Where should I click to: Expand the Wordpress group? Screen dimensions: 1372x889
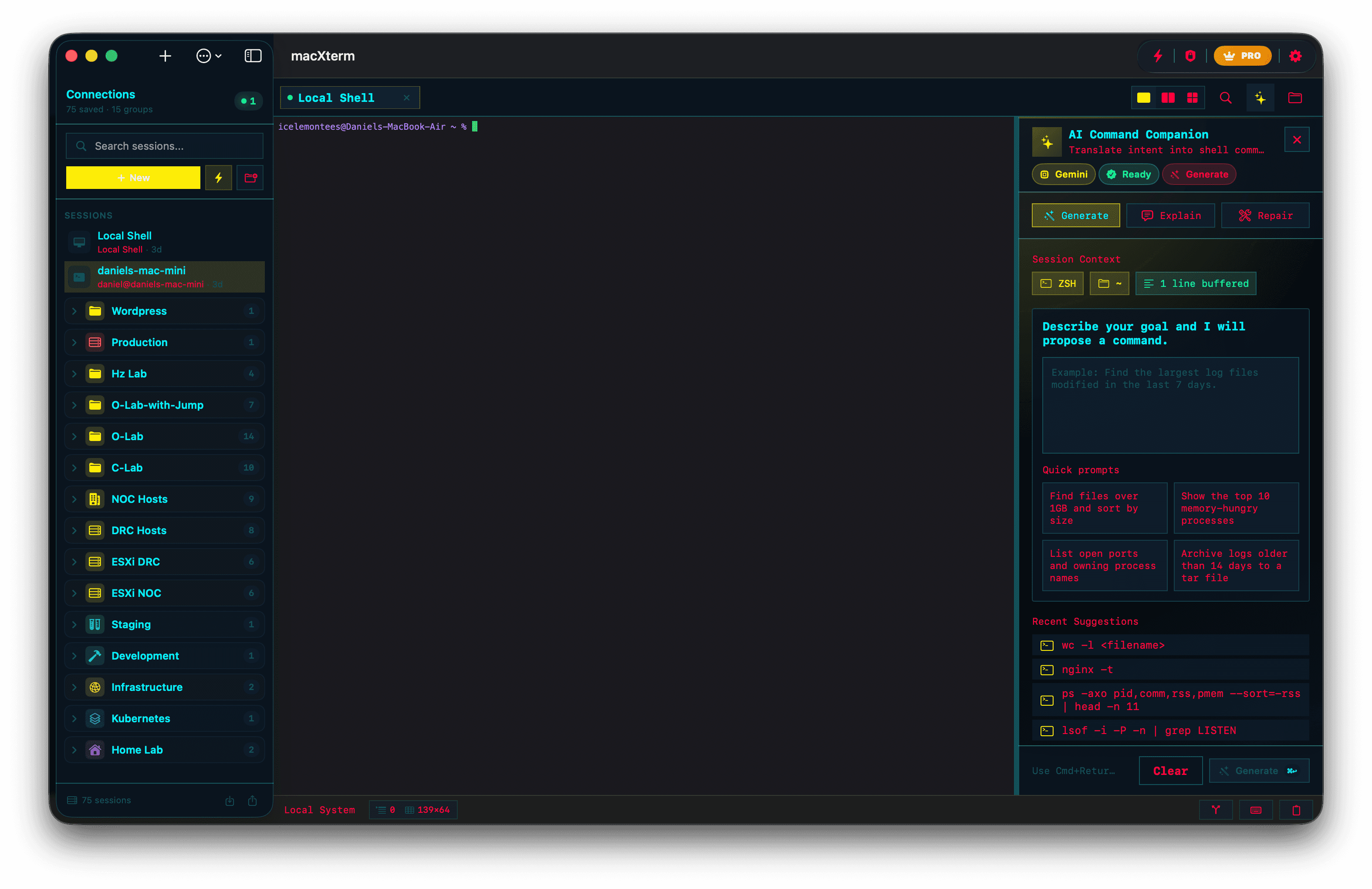[164, 311]
